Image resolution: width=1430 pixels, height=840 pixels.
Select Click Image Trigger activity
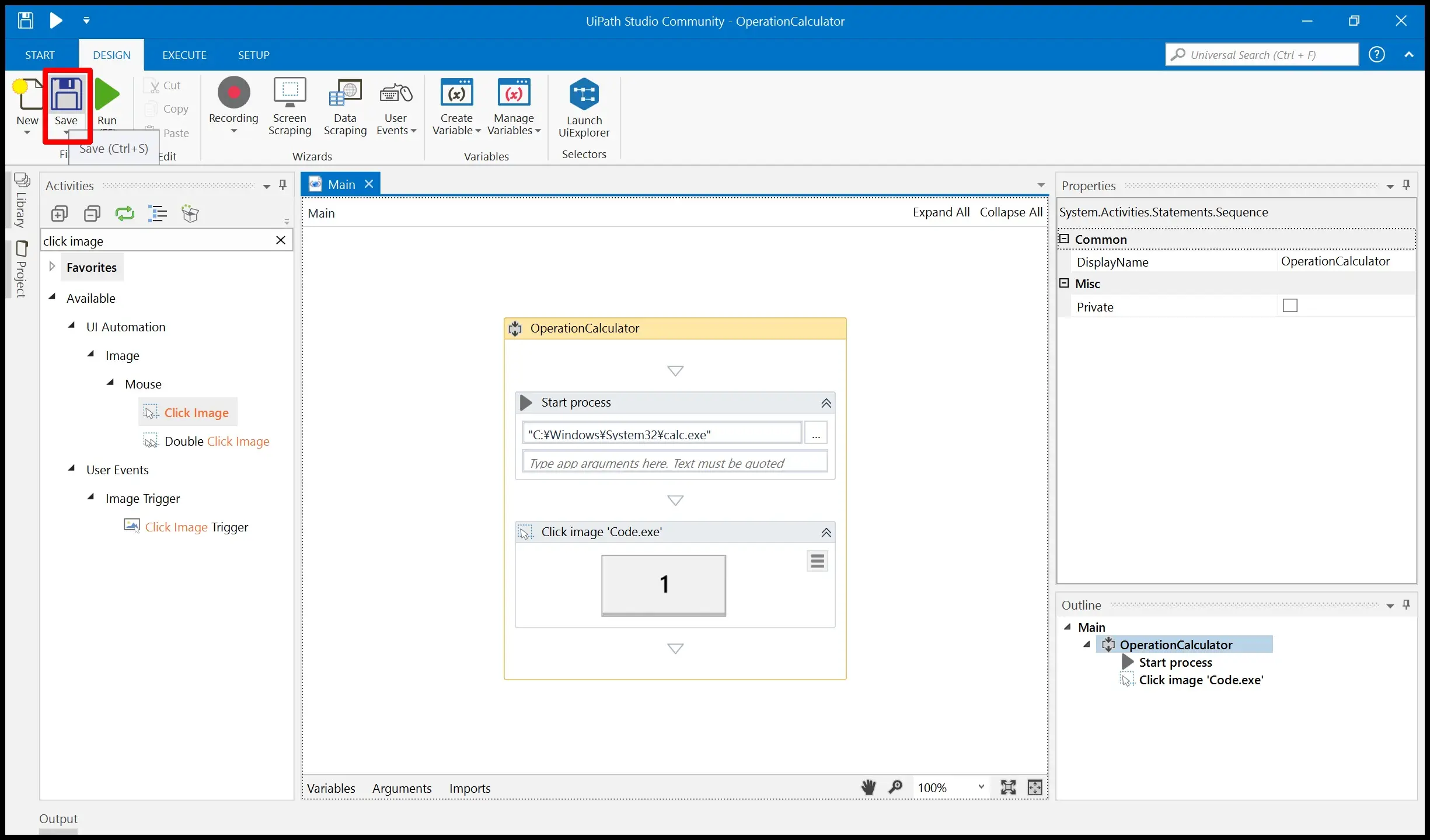(186, 527)
